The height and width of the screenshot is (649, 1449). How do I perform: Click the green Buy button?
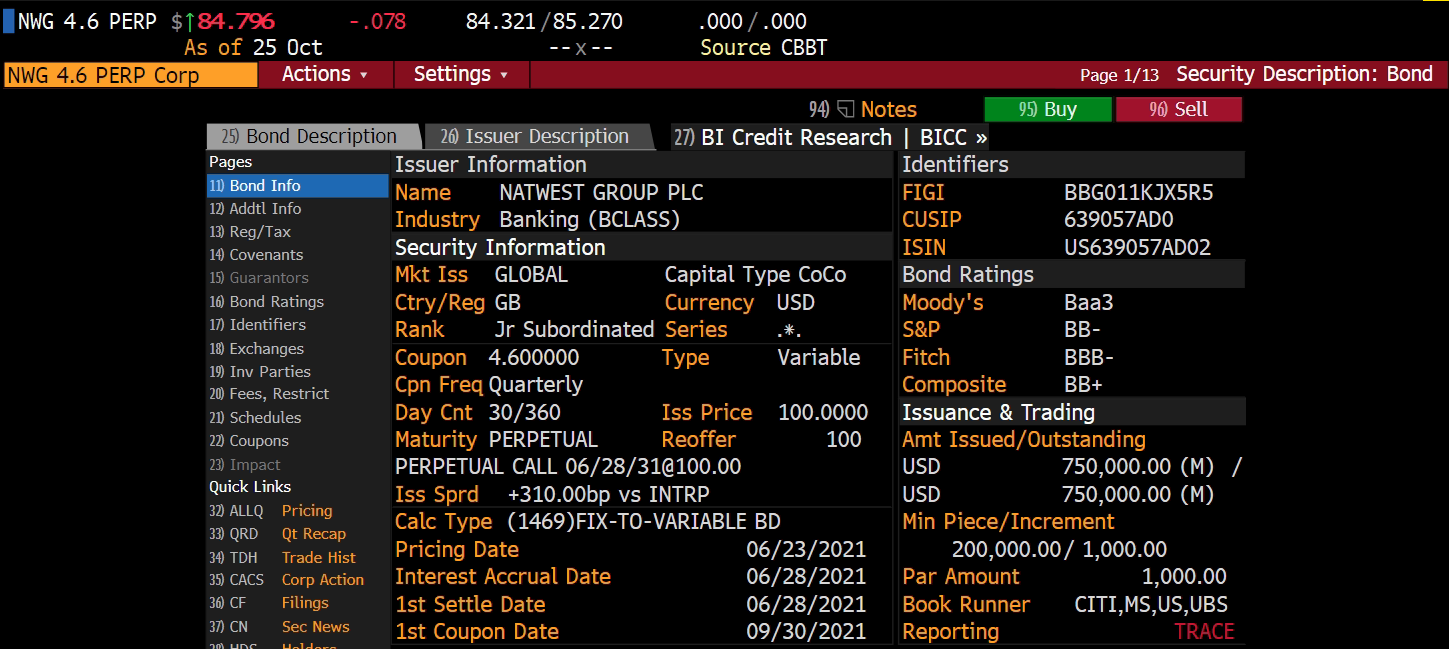pyautogui.click(x=1047, y=110)
